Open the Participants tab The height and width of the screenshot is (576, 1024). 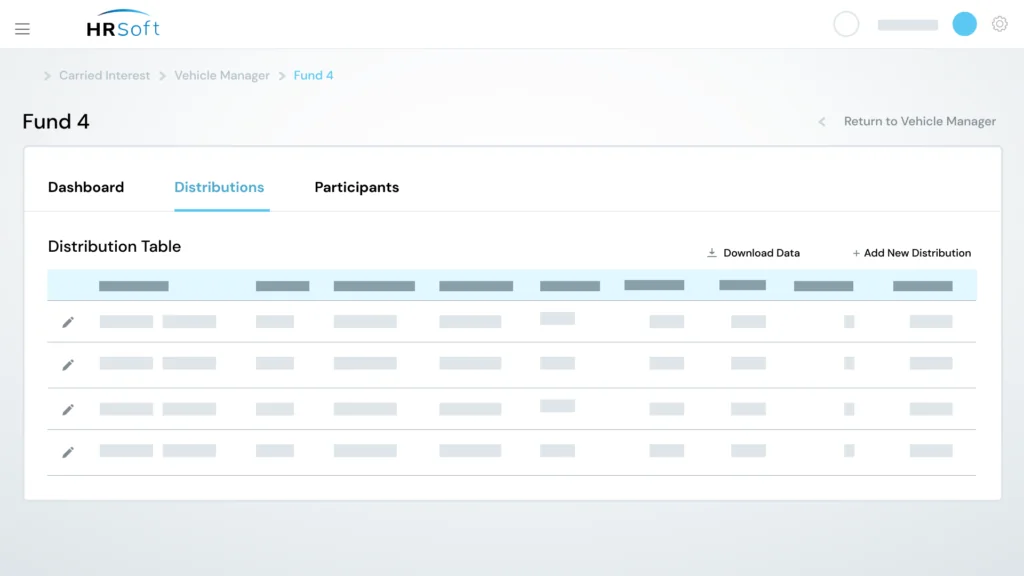(x=357, y=187)
